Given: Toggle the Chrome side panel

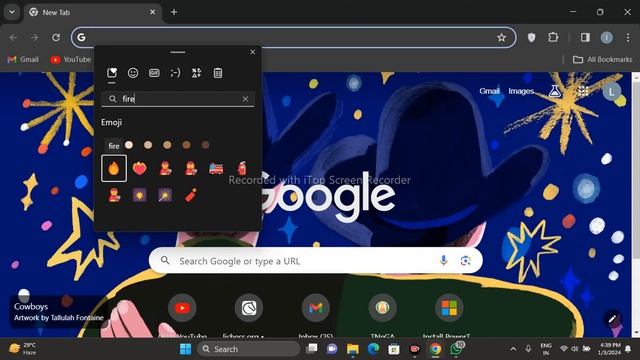Looking at the screenshot, I should tap(585, 38).
